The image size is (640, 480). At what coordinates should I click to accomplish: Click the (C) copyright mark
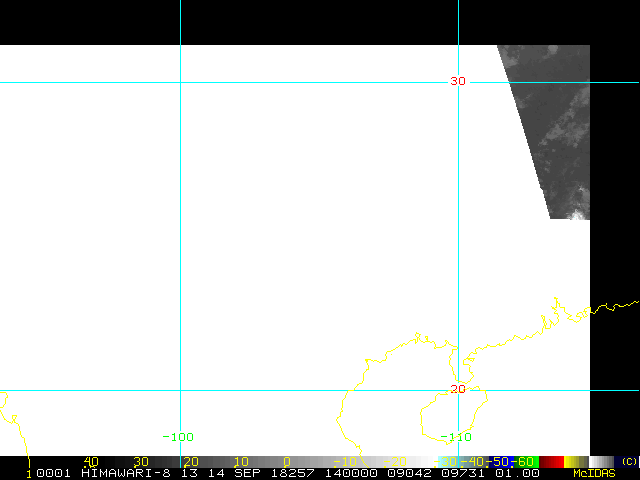[x=629, y=461]
